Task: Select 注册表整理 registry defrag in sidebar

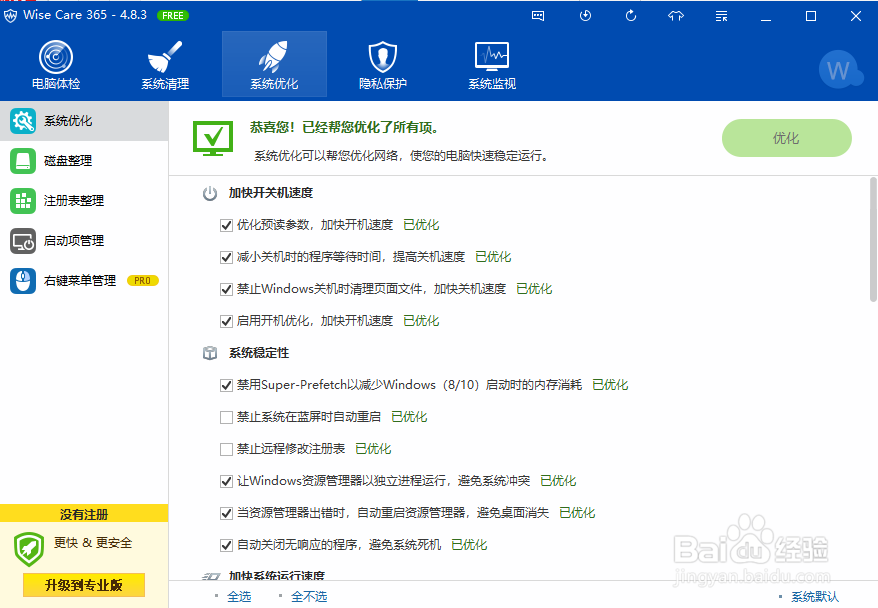Action: 84,200
